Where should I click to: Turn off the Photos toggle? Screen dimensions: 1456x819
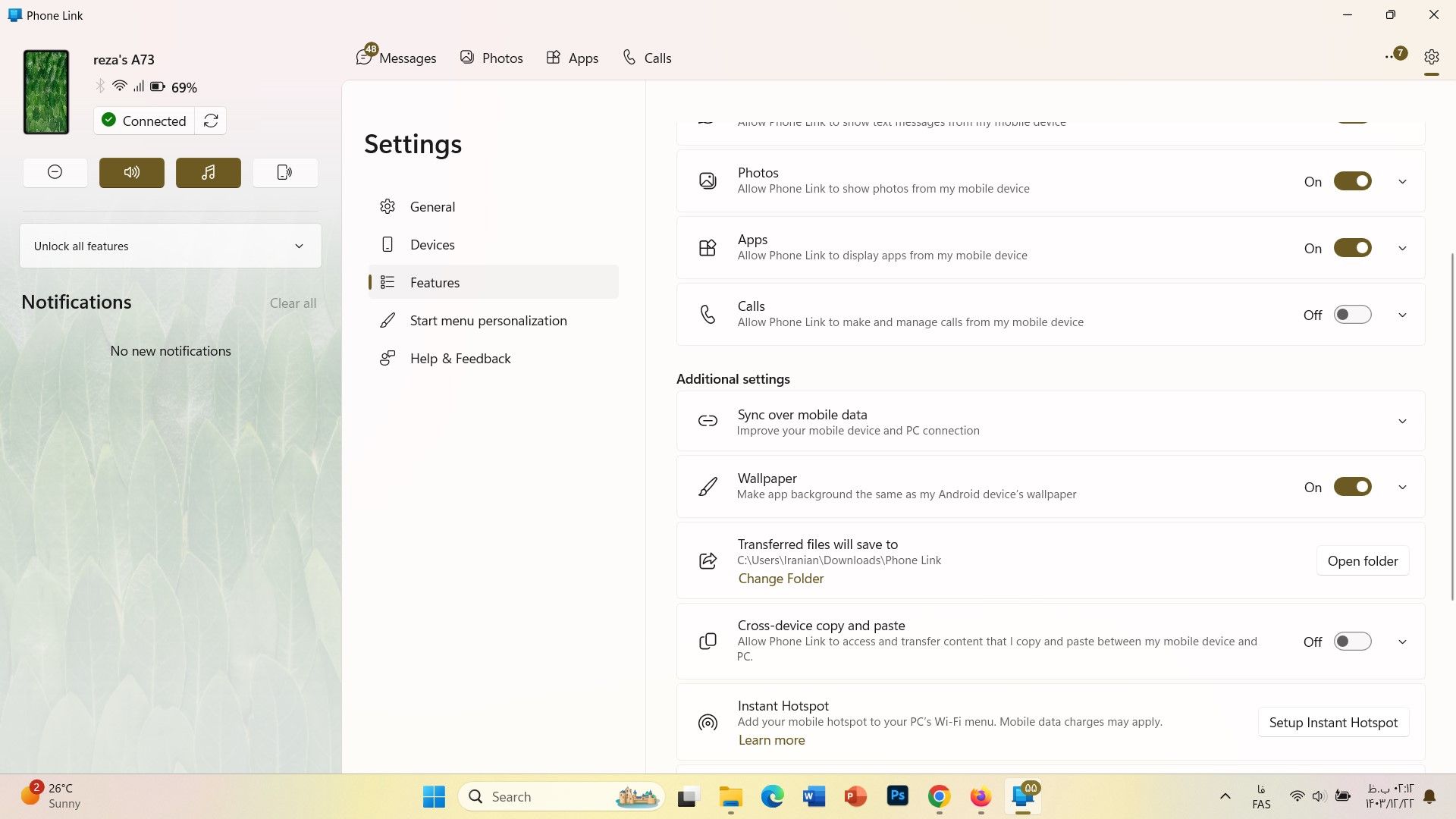pyautogui.click(x=1352, y=181)
